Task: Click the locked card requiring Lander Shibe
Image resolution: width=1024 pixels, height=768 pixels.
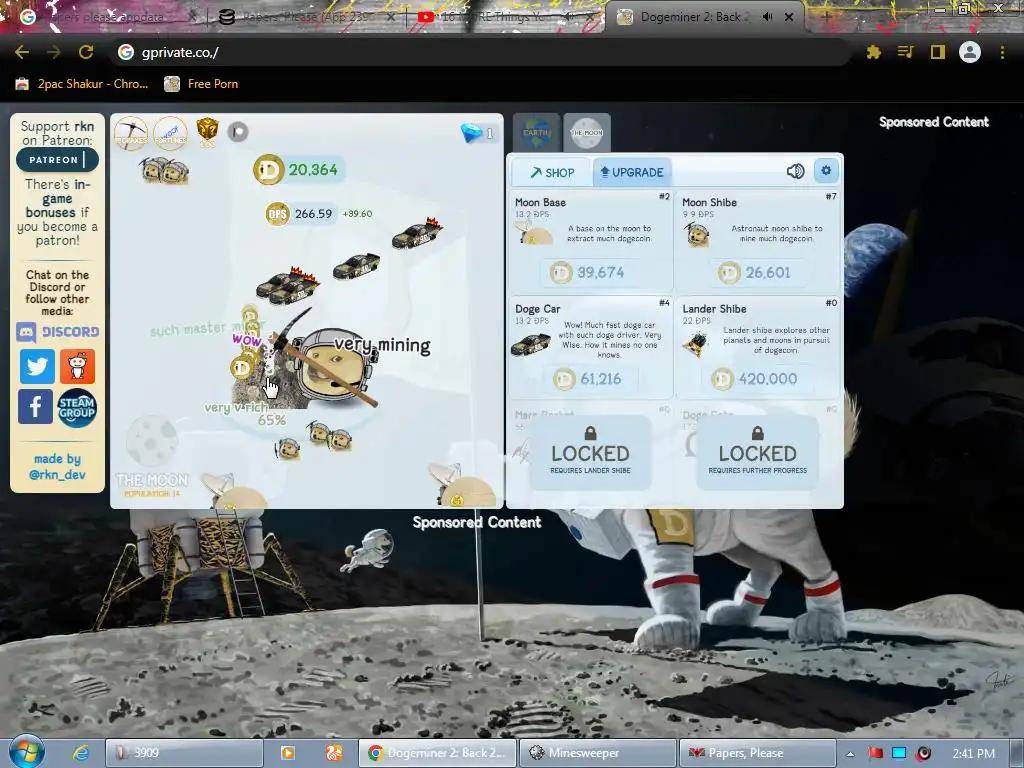Action: [590, 453]
